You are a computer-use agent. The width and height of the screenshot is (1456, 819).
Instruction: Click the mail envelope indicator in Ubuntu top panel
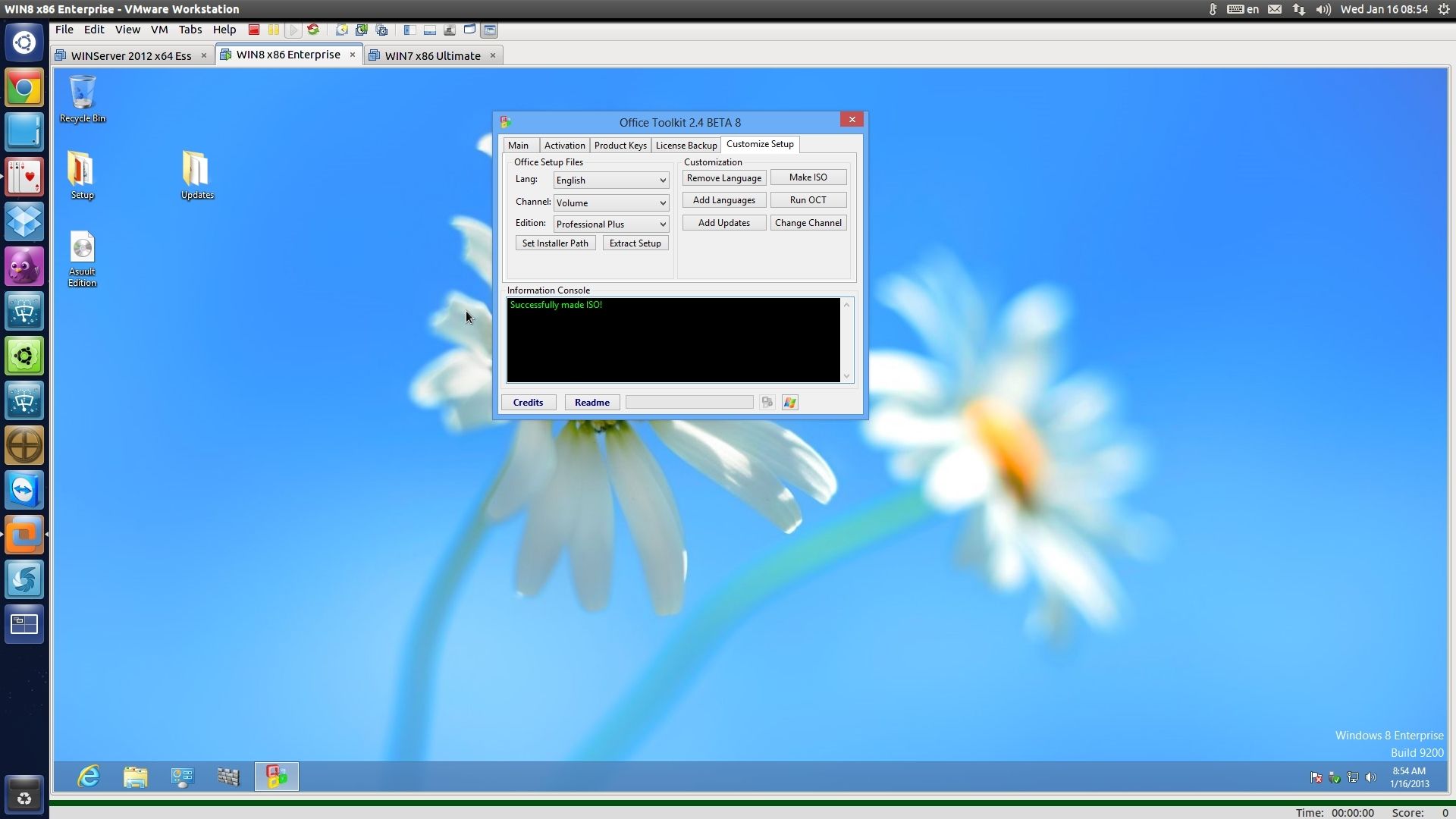click(1275, 9)
